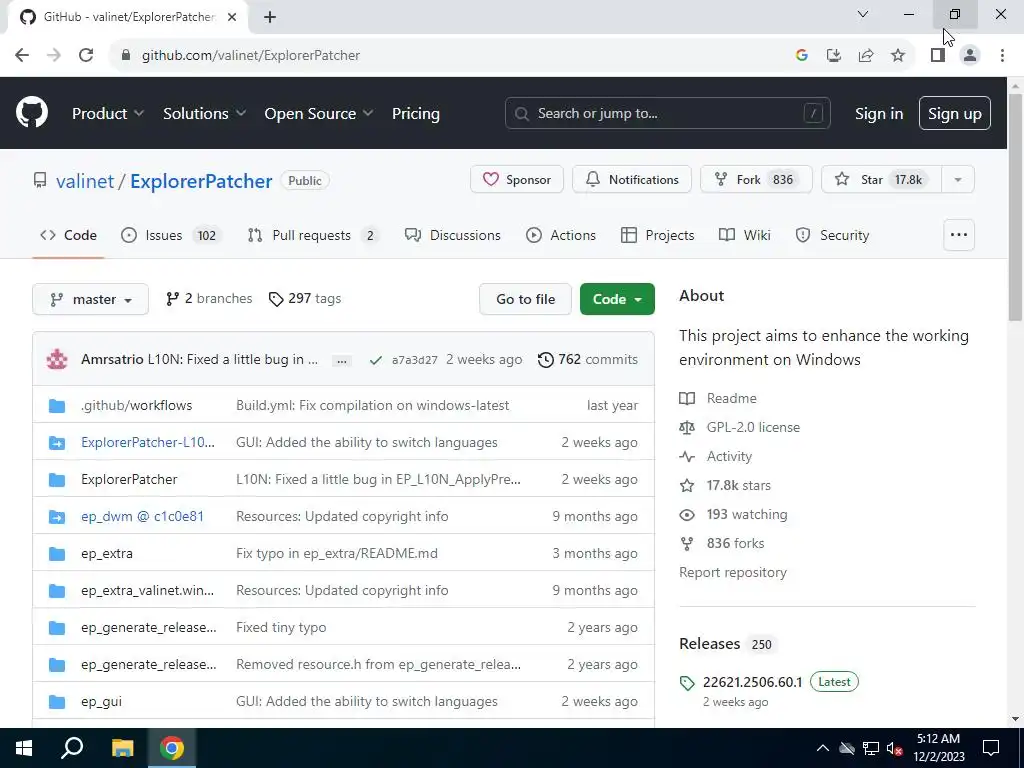Open the Issues tab
The width and height of the screenshot is (1024, 768).
pos(172,235)
